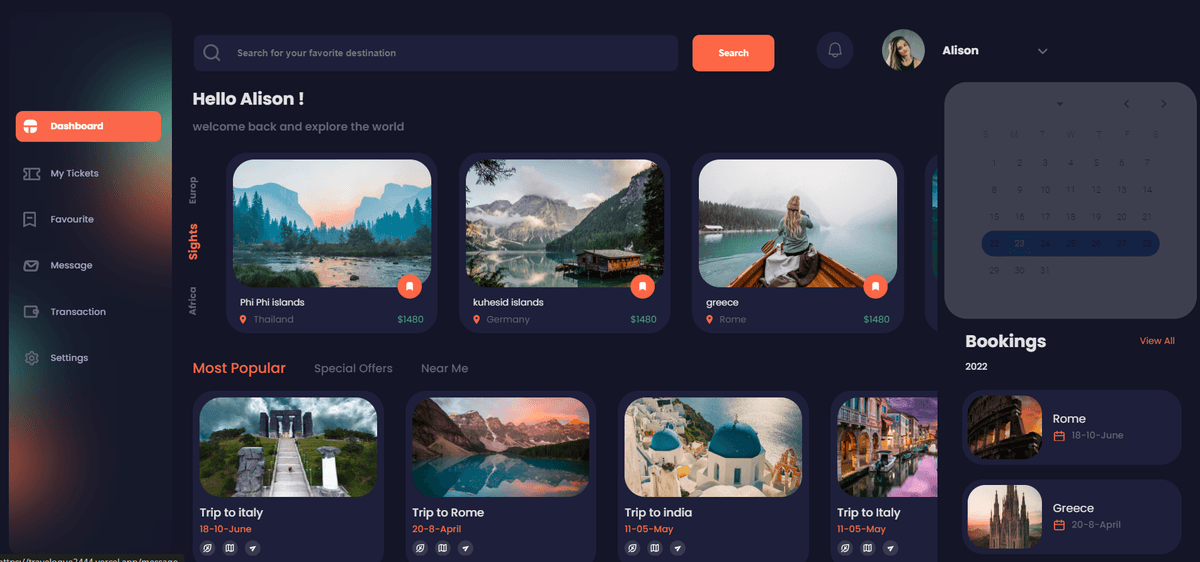The height and width of the screenshot is (562, 1200).
Task: Open the Message section in sidebar
Action: pyautogui.click(x=71, y=265)
